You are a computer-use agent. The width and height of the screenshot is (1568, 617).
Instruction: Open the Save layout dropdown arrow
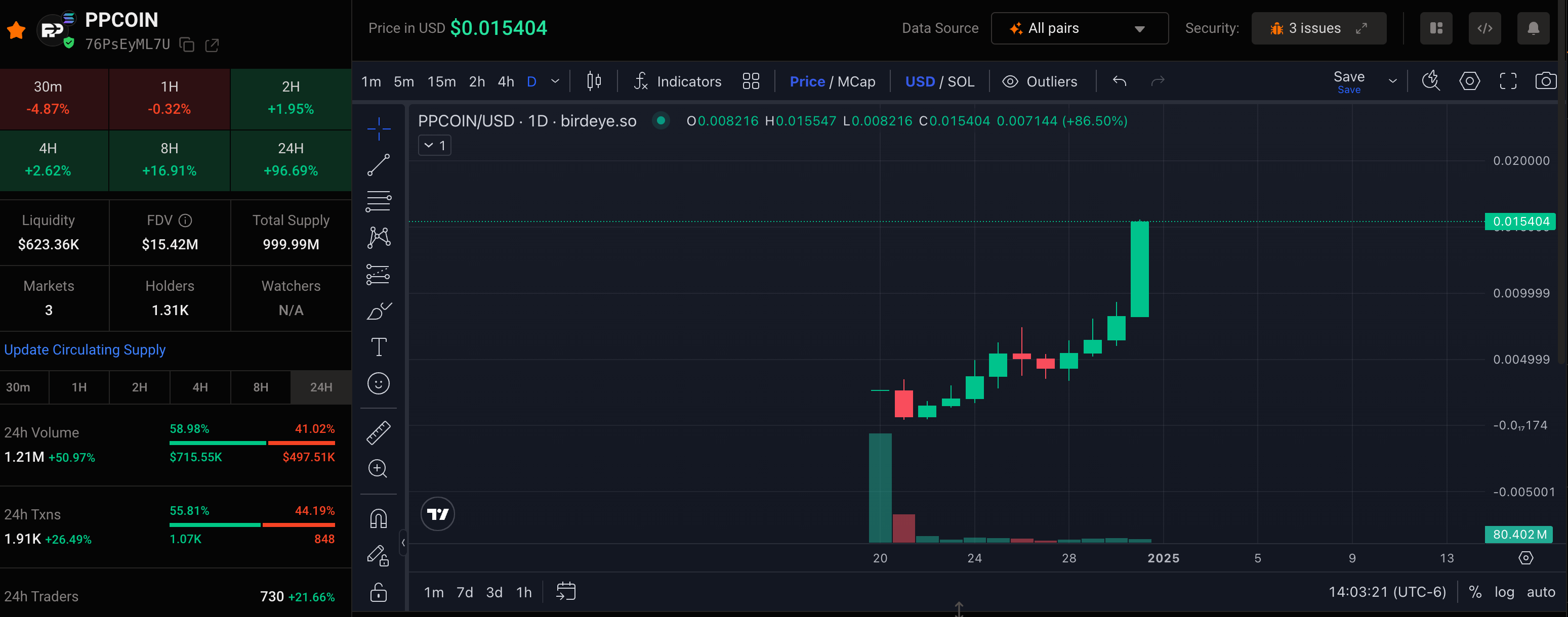tap(1392, 81)
